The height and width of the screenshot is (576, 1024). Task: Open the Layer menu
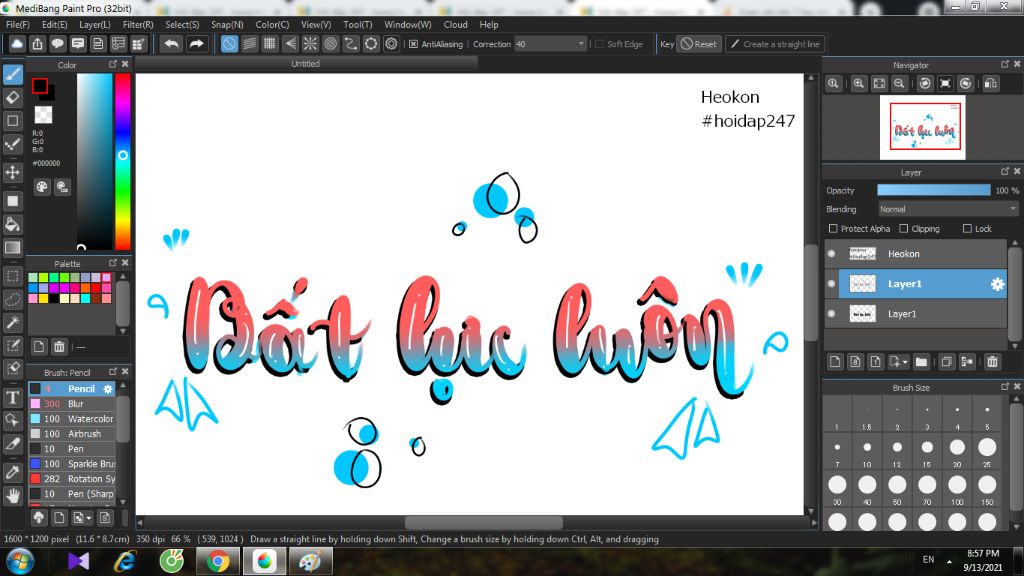[x=95, y=24]
